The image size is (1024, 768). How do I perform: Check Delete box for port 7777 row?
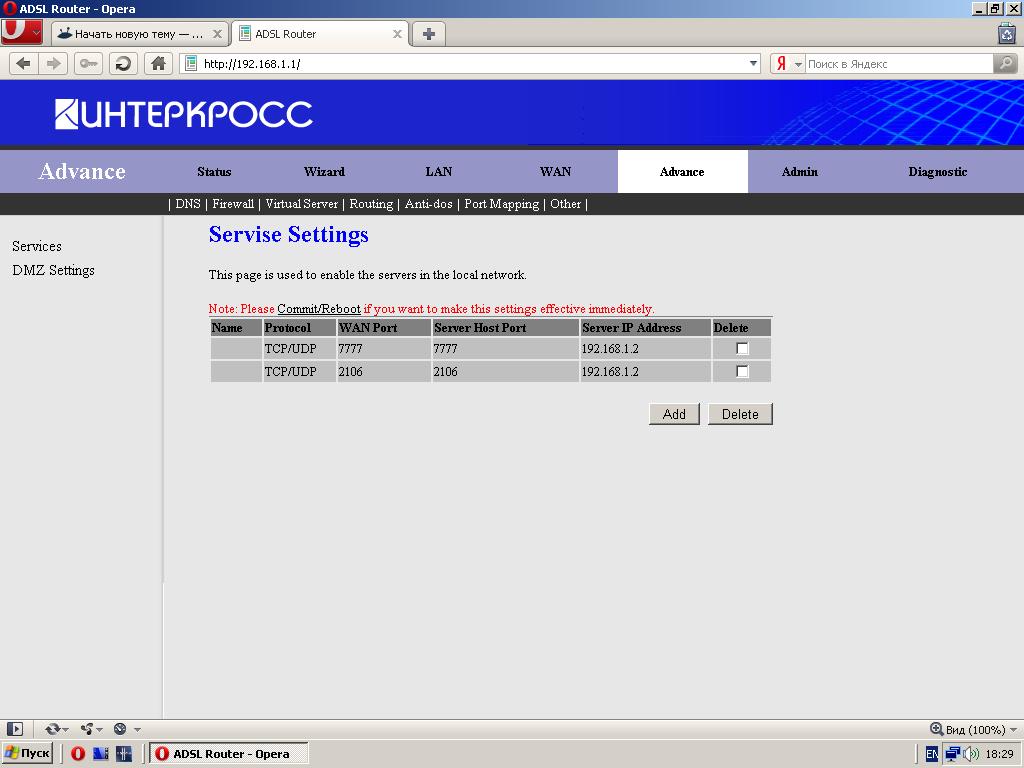(x=742, y=349)
